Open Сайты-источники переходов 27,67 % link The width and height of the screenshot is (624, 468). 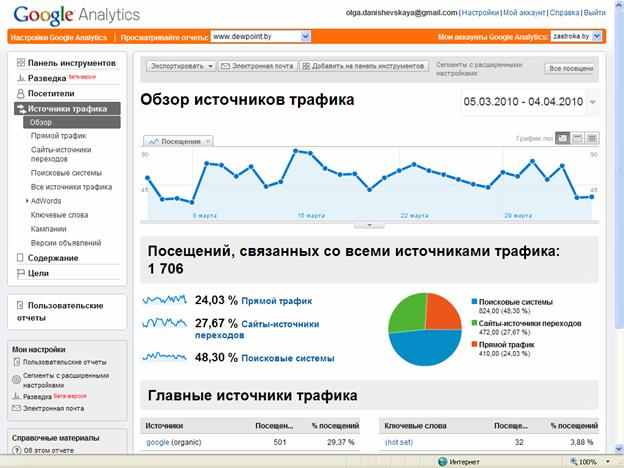coord(257,330)
